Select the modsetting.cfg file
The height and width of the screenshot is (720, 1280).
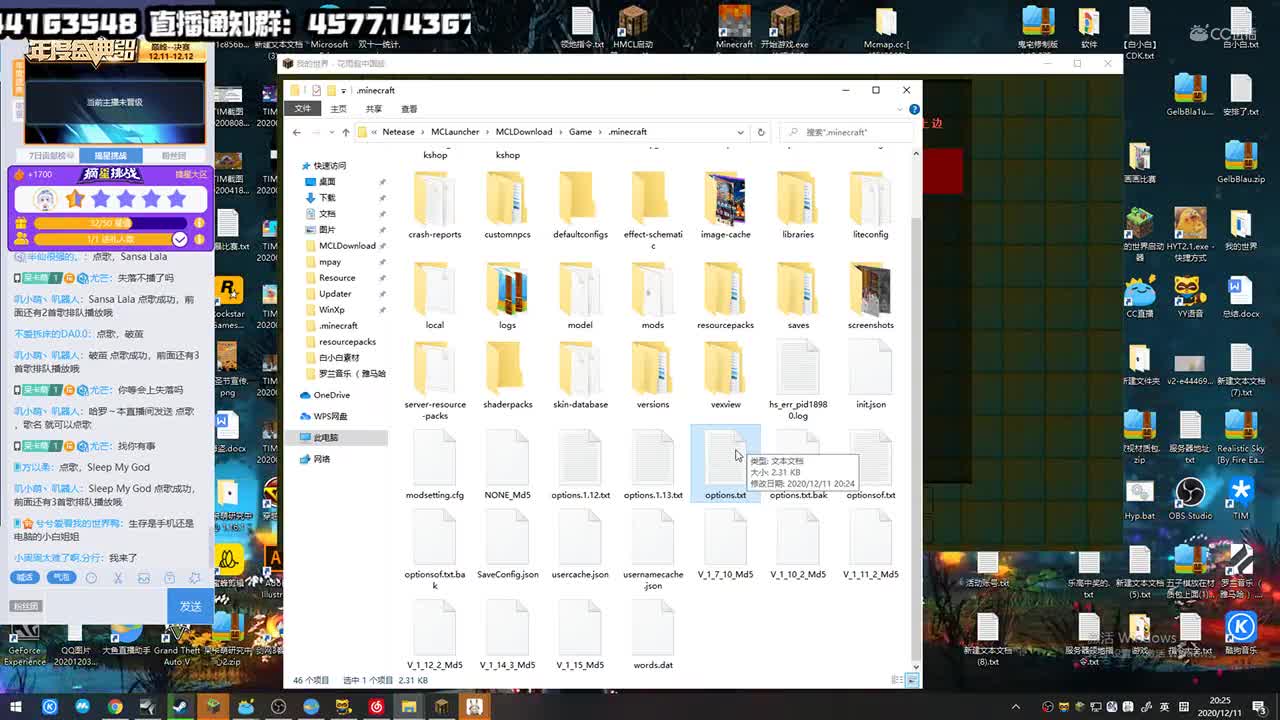pyautogui.click(x=434, y=466)
